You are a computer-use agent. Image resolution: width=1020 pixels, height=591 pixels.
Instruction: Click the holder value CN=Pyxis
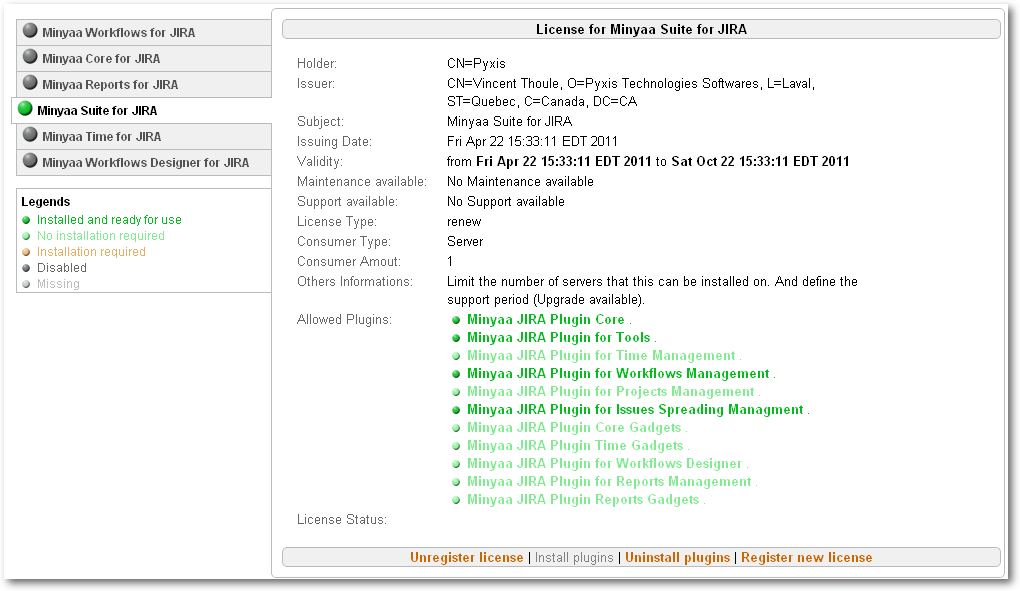coord(476,64)
